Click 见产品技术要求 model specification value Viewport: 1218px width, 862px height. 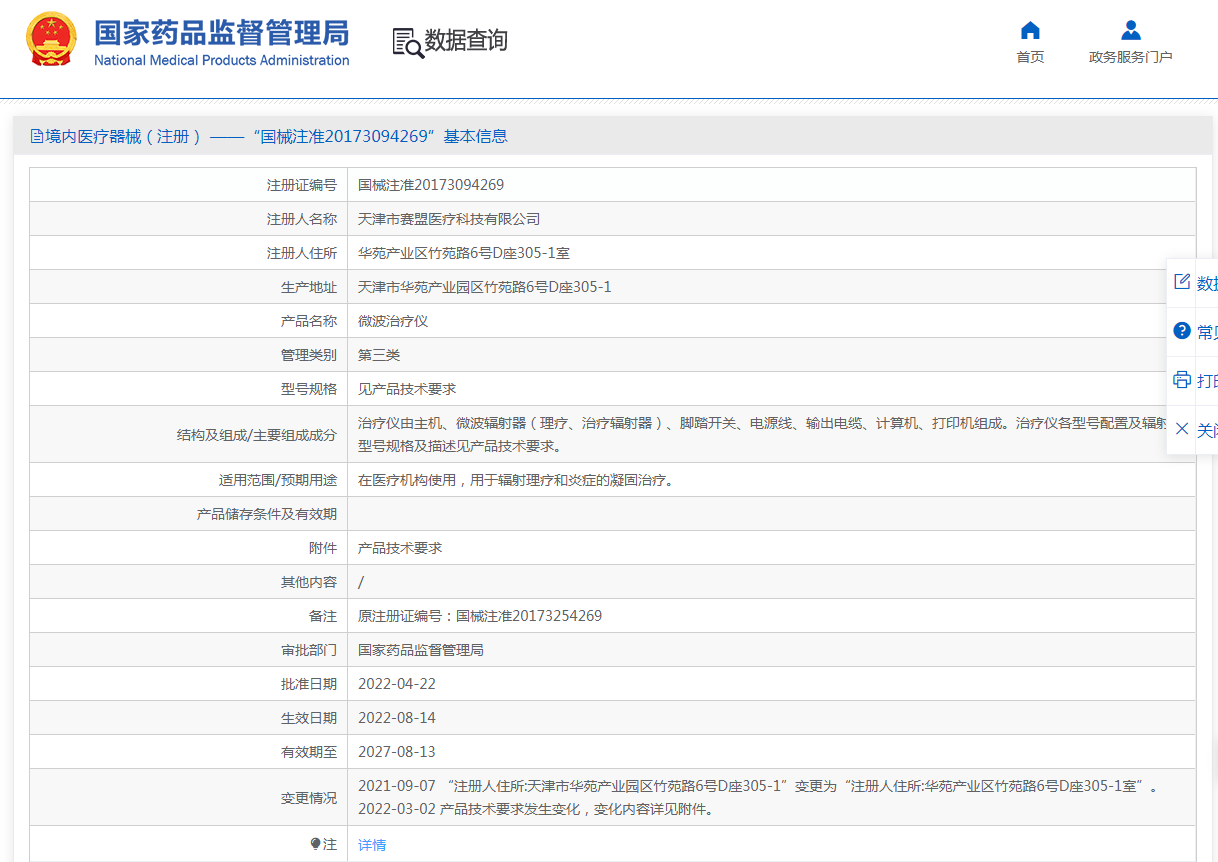coord(407,389)
